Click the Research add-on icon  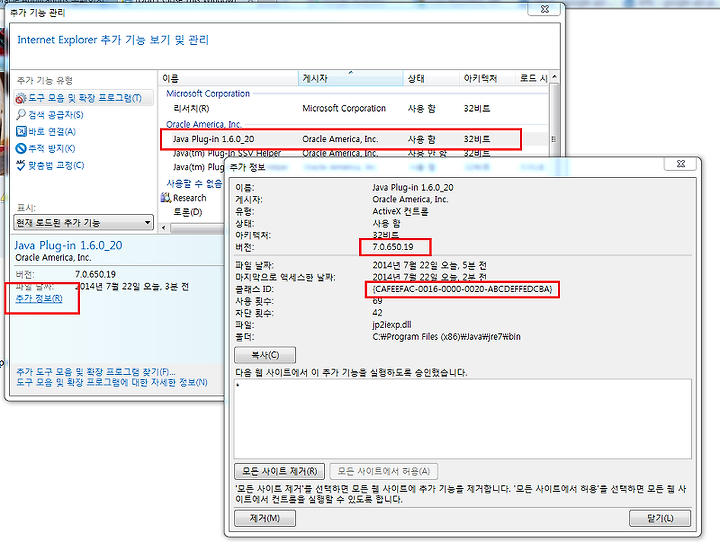tap(166, 198)
